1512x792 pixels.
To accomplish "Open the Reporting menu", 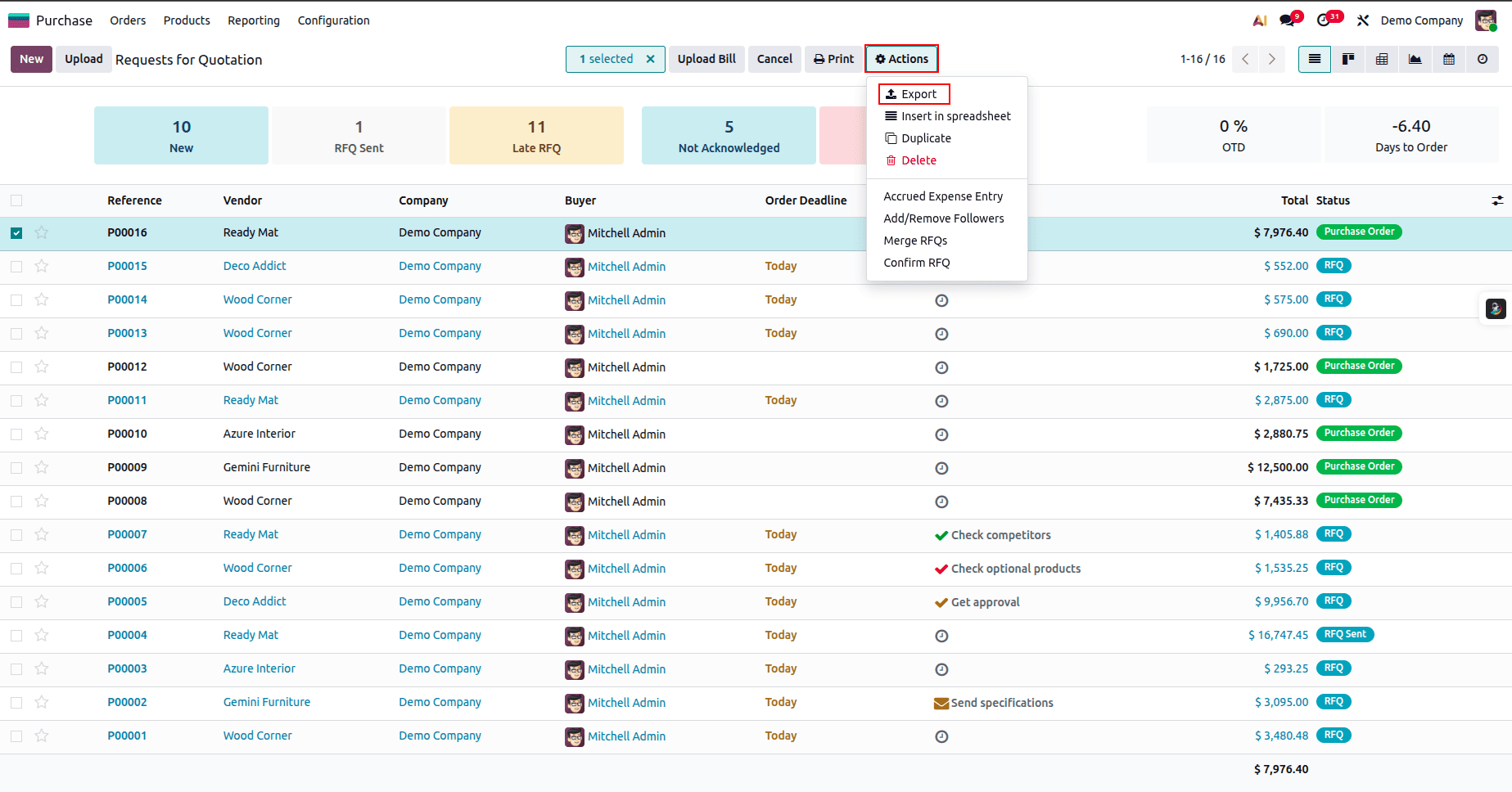I will click(253, 20).
